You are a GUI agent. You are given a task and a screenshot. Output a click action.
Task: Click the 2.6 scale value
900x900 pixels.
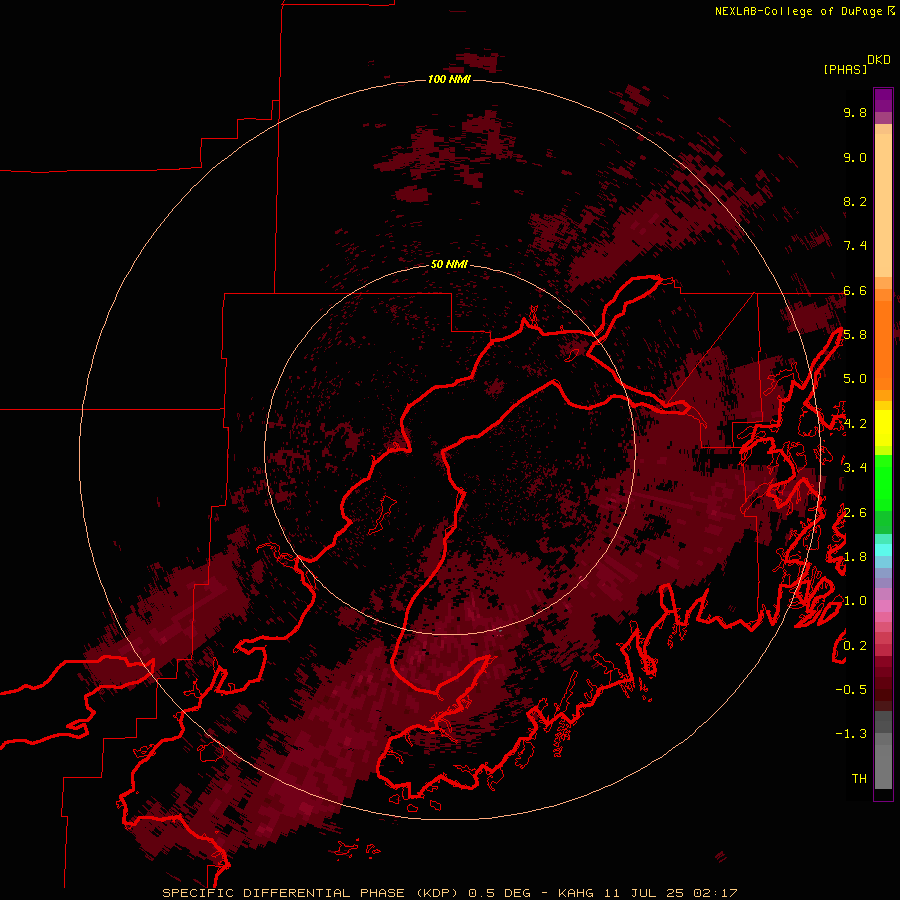coord(855,513)
